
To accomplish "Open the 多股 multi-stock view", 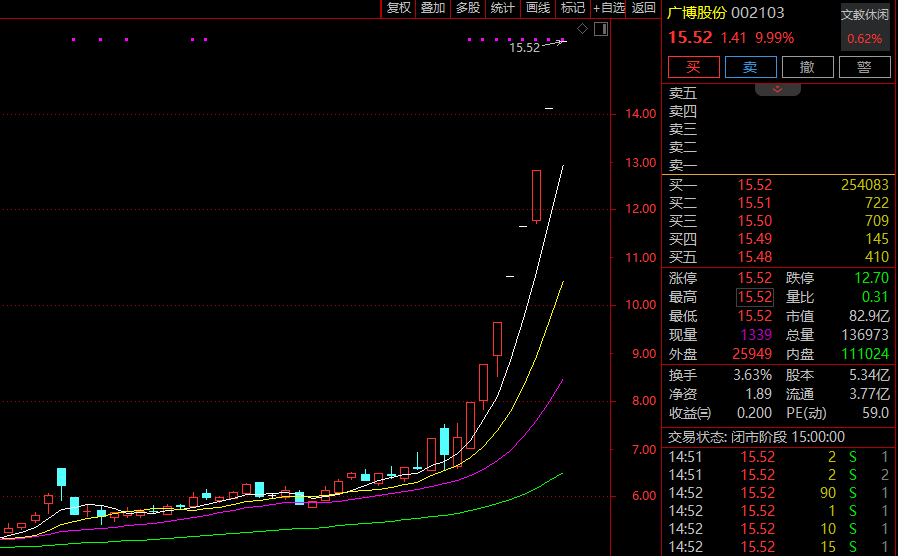I will pyautogui.click(x=468, y=8).
